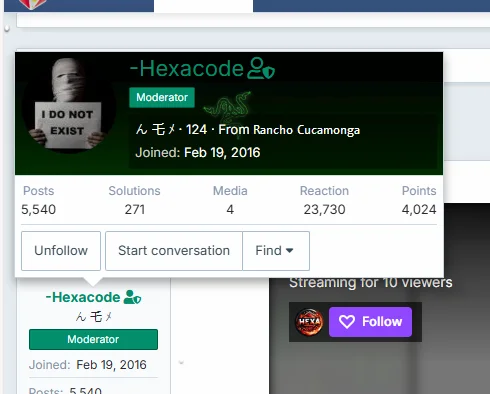Viewport: 490px width, 394px height.
Task: Click the Unfollow button
Action: (x=61, y=251)
